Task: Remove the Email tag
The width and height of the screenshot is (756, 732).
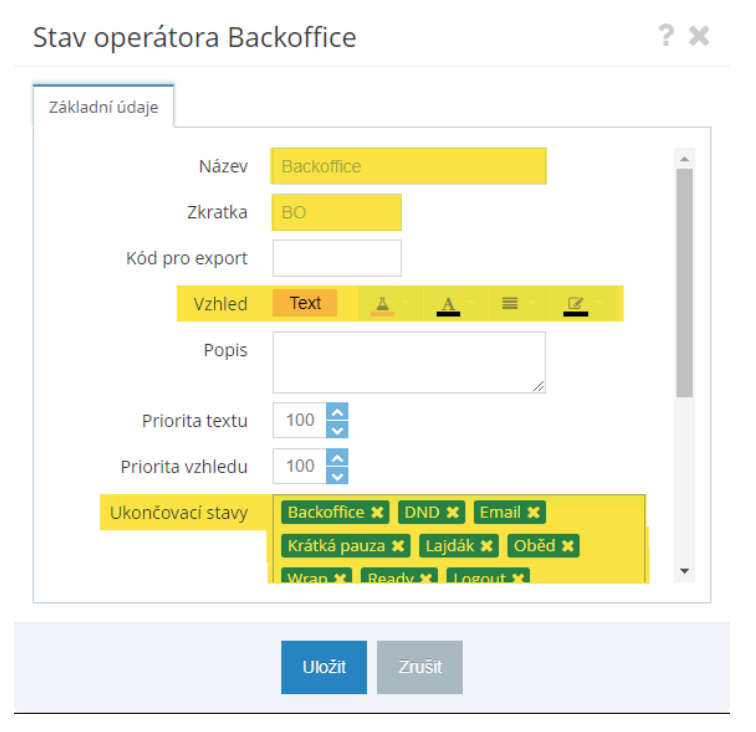Action: (534, 513)
